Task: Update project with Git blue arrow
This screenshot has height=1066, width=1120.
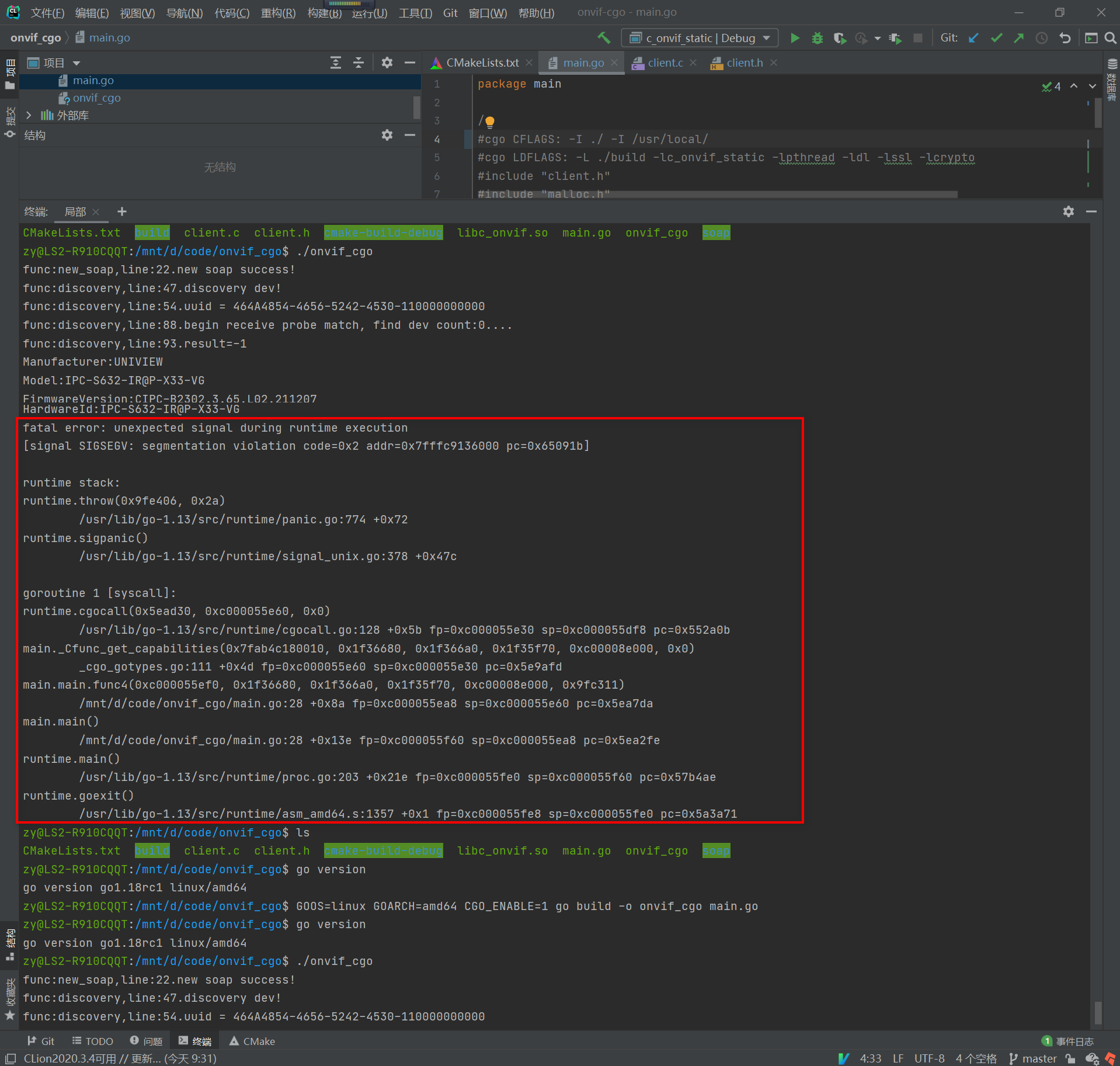Action: pyautogui.click(x=973, y=38)
